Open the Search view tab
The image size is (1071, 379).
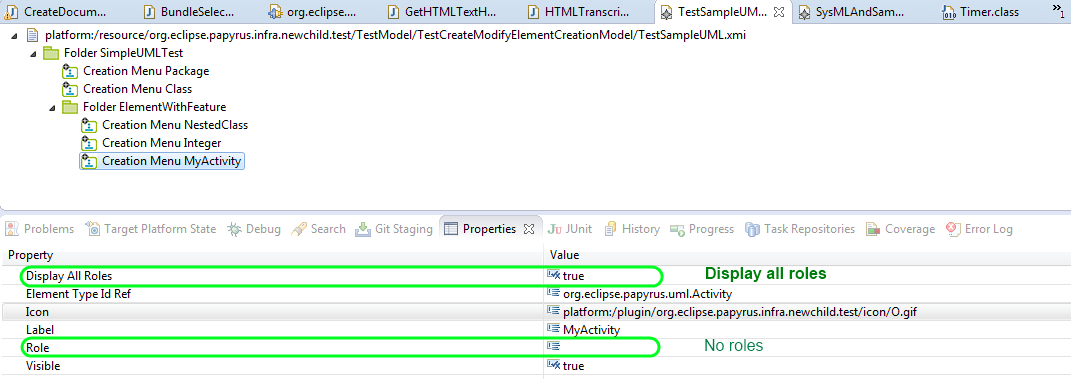point(319,229)
